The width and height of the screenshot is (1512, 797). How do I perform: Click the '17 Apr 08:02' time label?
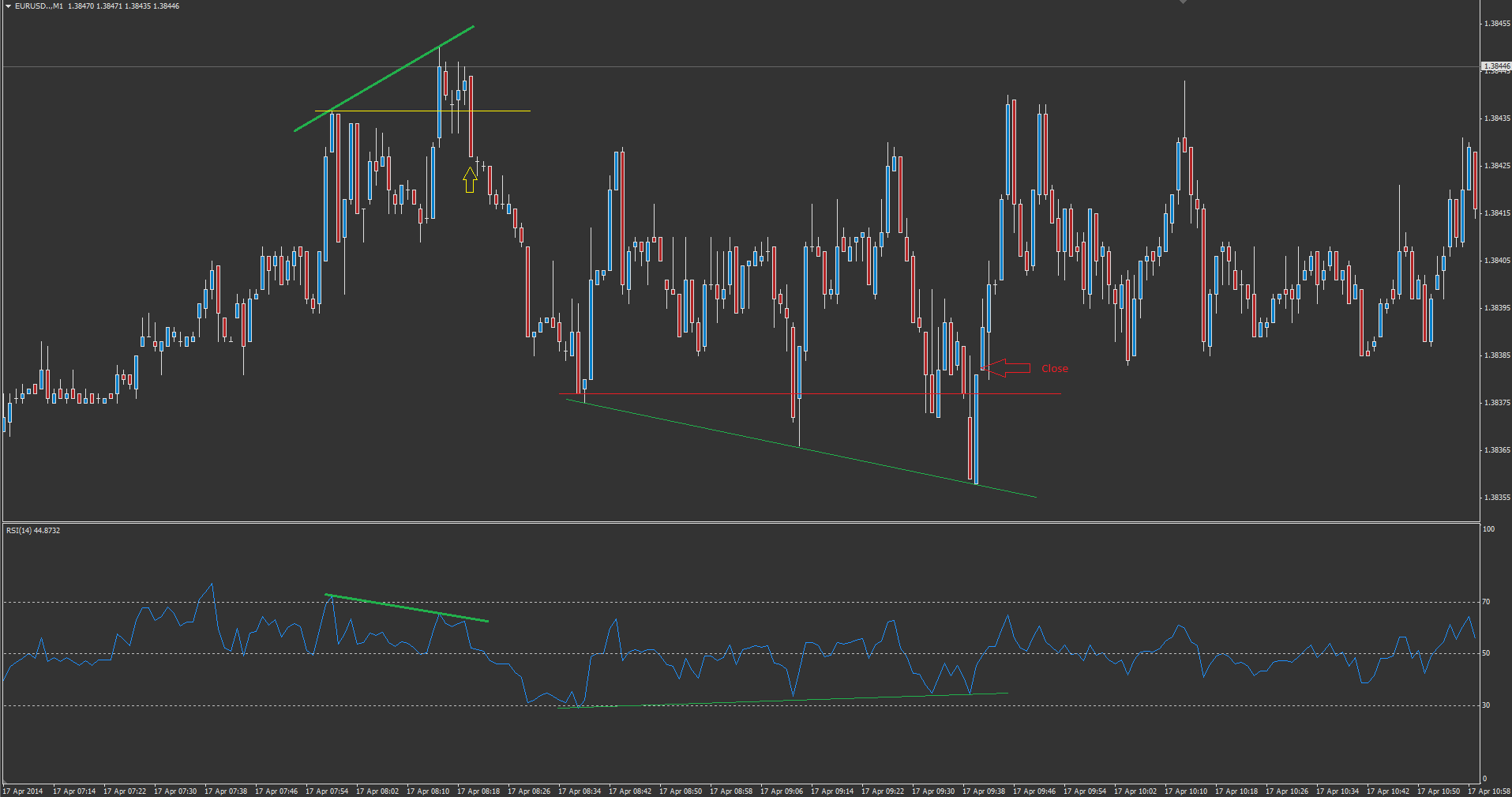377,791
